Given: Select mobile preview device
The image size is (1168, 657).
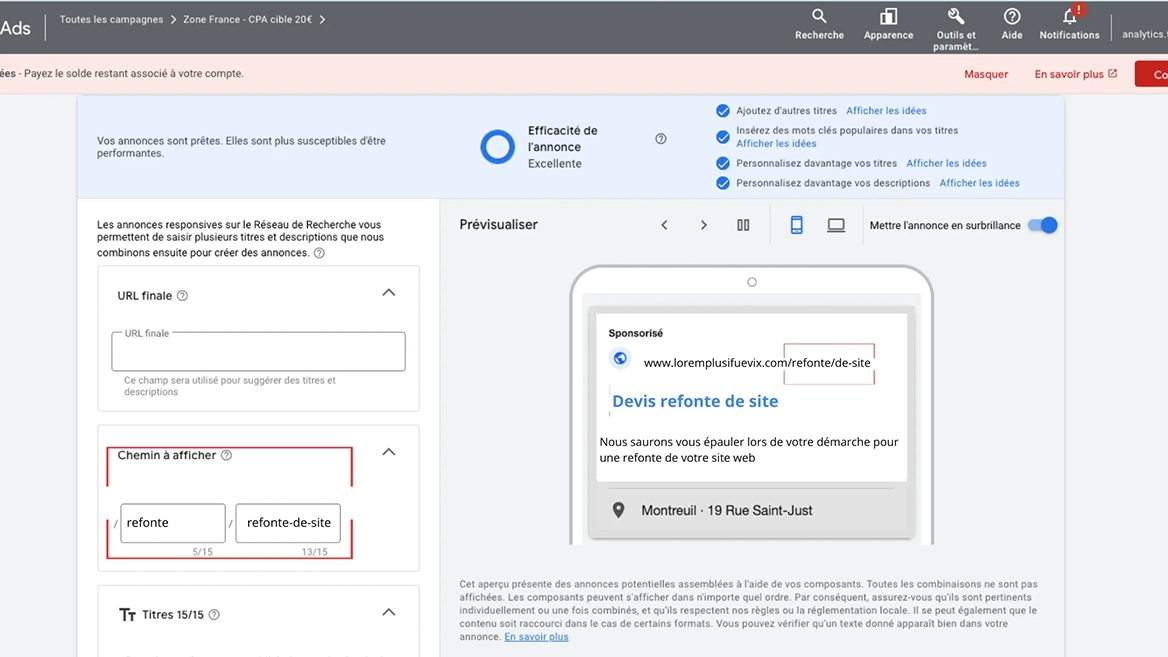Looking at the screenshot, I should pos(796,225).
